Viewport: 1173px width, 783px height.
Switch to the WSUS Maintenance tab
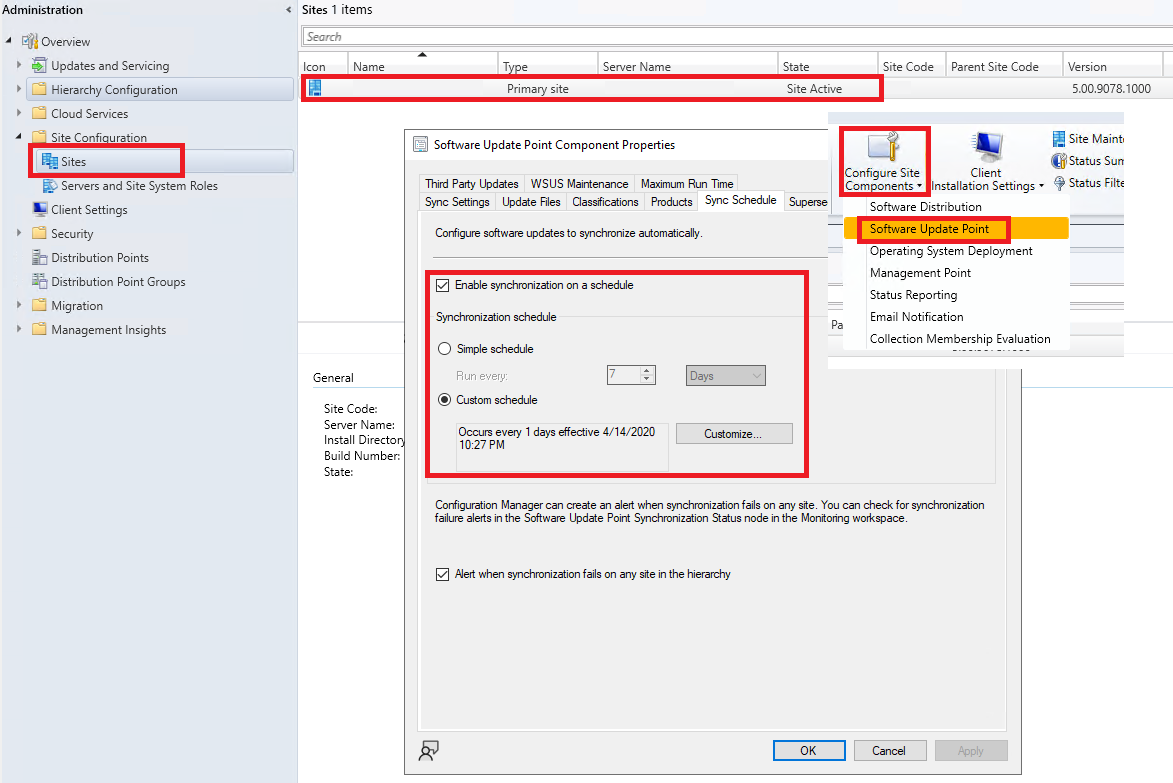coord(579,184)
